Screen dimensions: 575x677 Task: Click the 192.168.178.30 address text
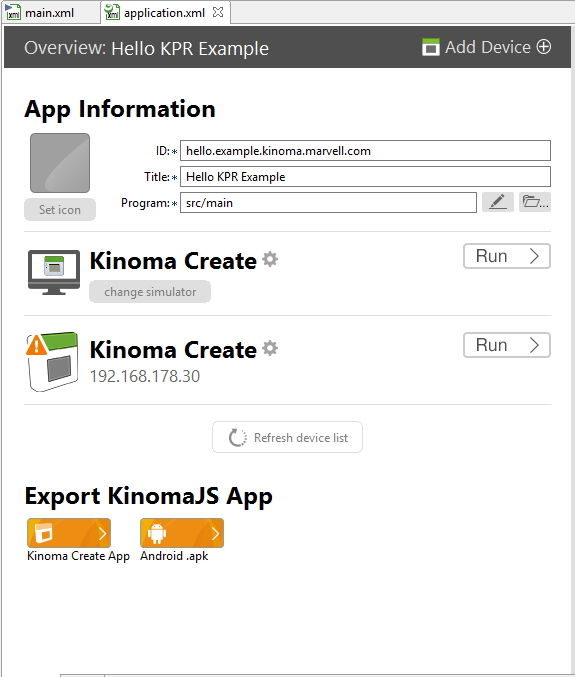tap(145, 376)
